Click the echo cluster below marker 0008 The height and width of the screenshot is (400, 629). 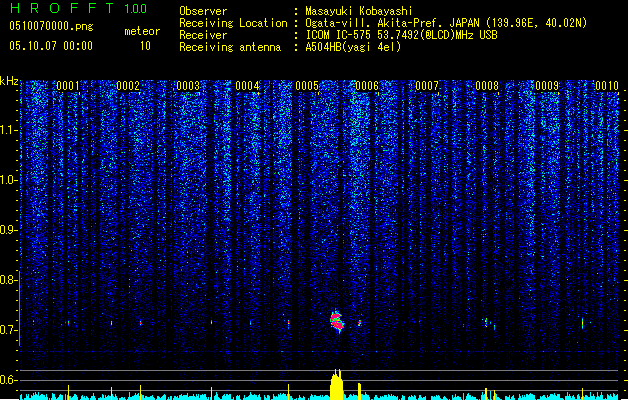tap(488, 323)
